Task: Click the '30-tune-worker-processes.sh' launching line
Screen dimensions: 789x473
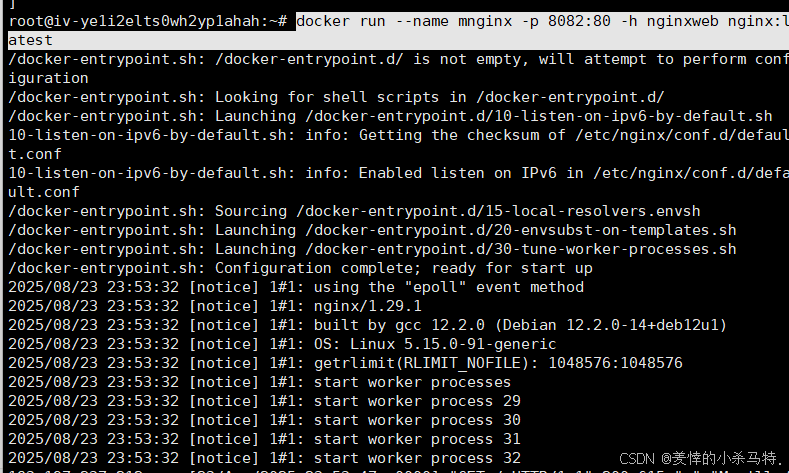Action: click(x=372, y=249)
